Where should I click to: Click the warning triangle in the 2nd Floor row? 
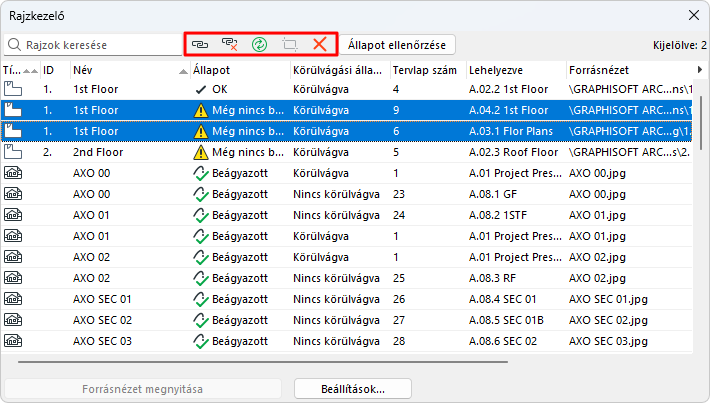point(201,152)
